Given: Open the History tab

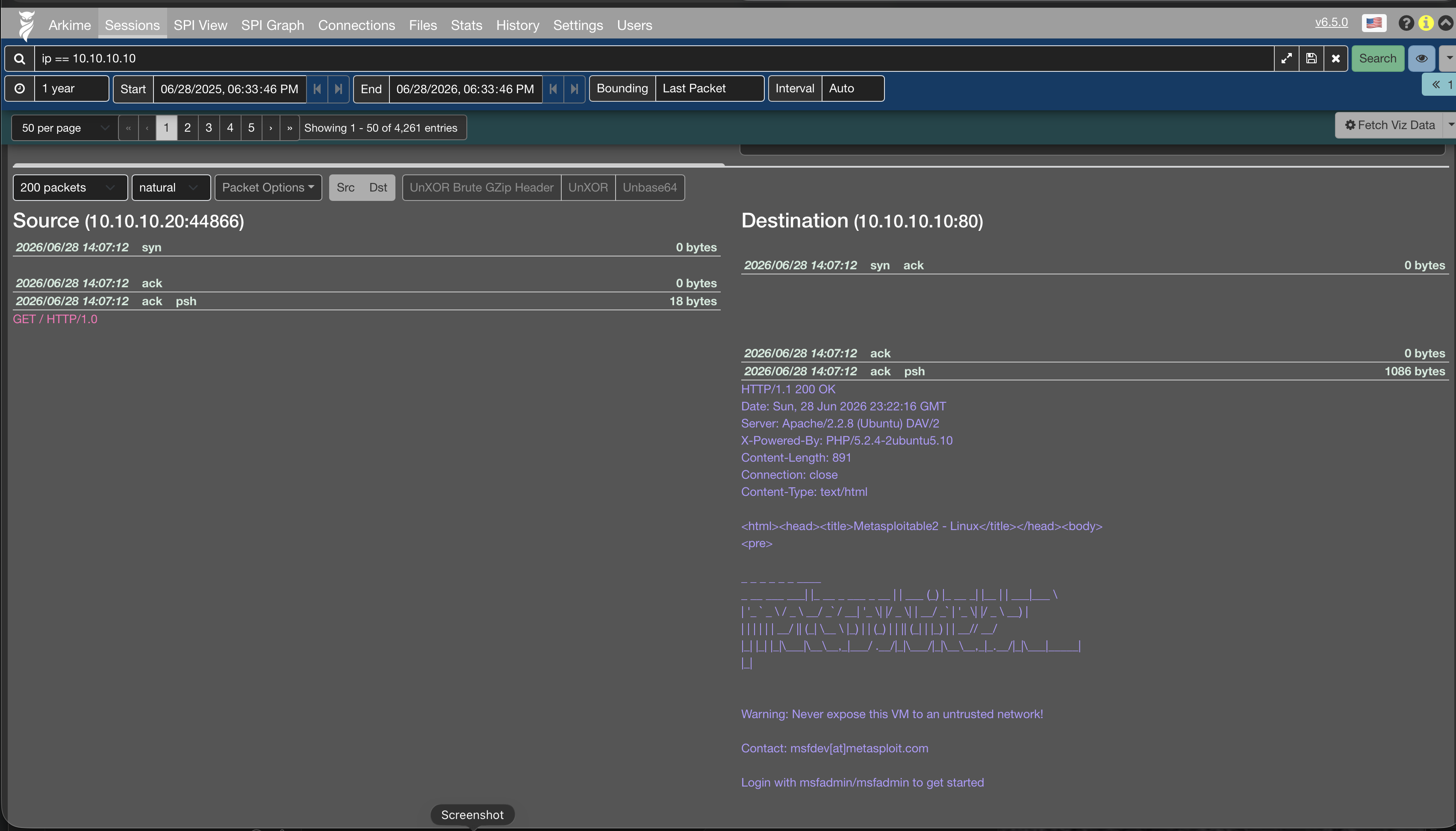Looking at the screenshot, I should [x=518, y=25].
